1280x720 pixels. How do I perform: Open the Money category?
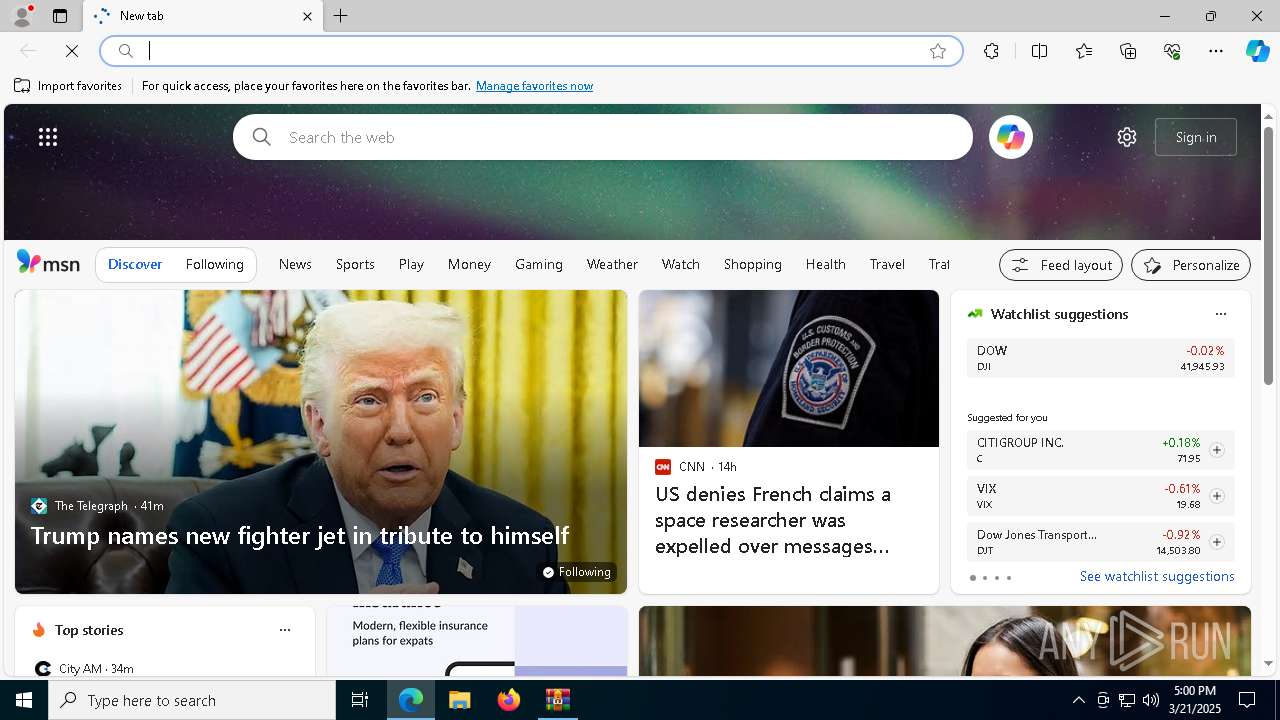click(x=469, y=264)
